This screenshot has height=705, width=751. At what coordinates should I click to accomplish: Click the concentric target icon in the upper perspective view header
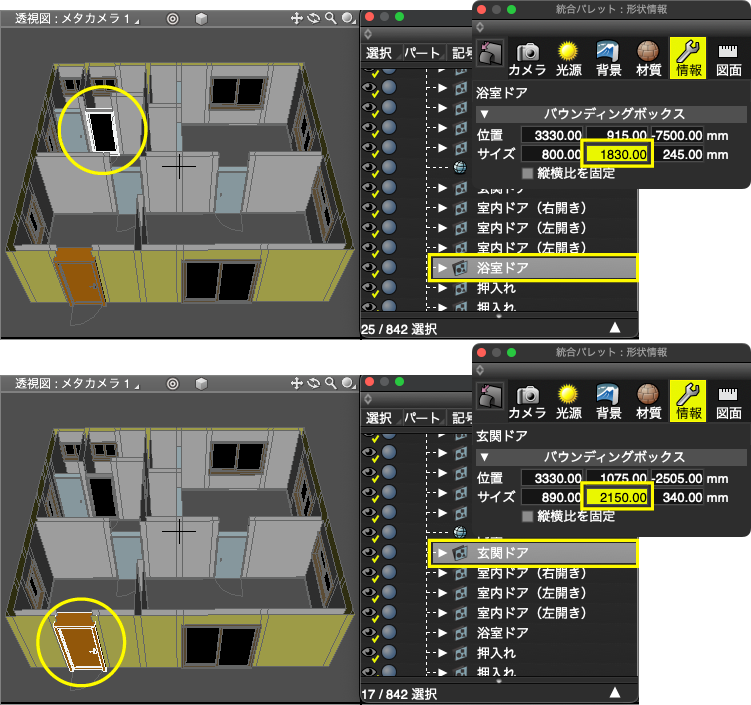[172, 19]
